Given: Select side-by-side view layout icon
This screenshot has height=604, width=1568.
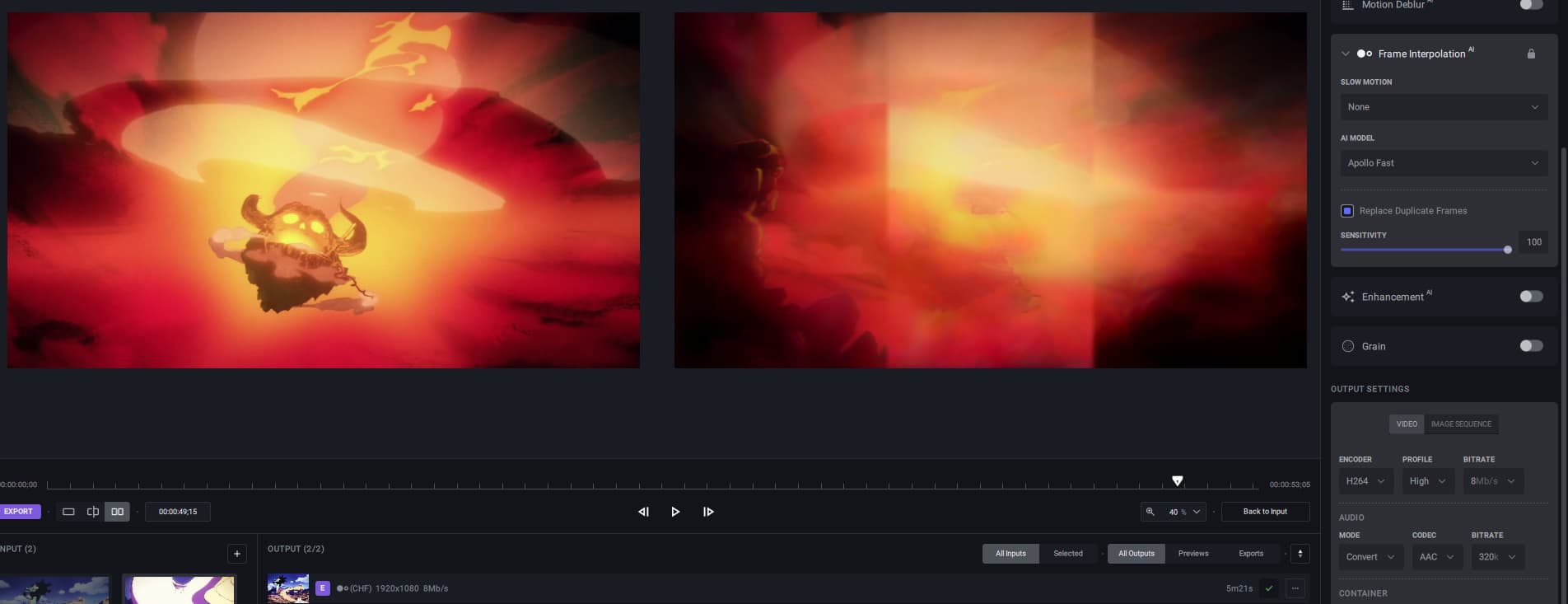Looking at the screenshot, I should coord(118,512).
